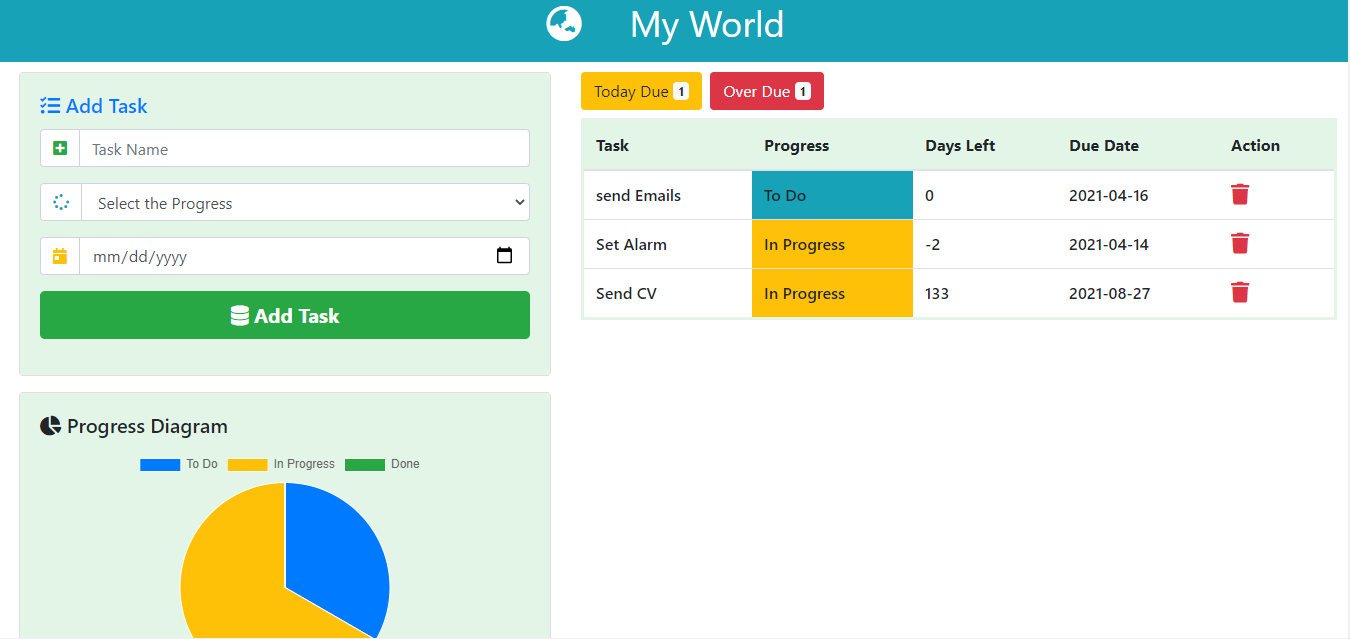Click the globe icon in the header

(564, 24)
